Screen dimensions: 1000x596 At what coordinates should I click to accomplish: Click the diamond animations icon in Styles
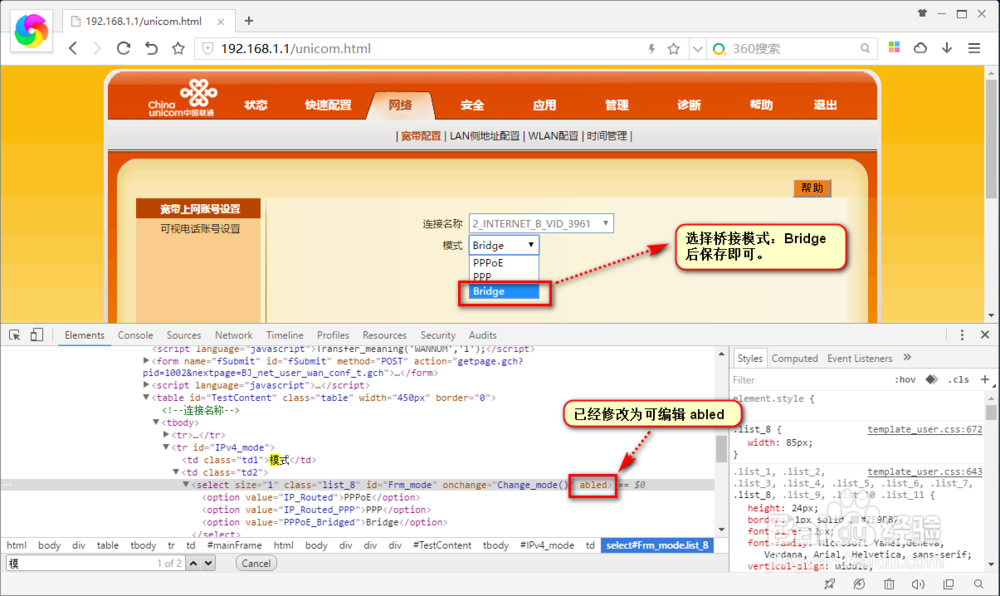click(x=932, y=380)
